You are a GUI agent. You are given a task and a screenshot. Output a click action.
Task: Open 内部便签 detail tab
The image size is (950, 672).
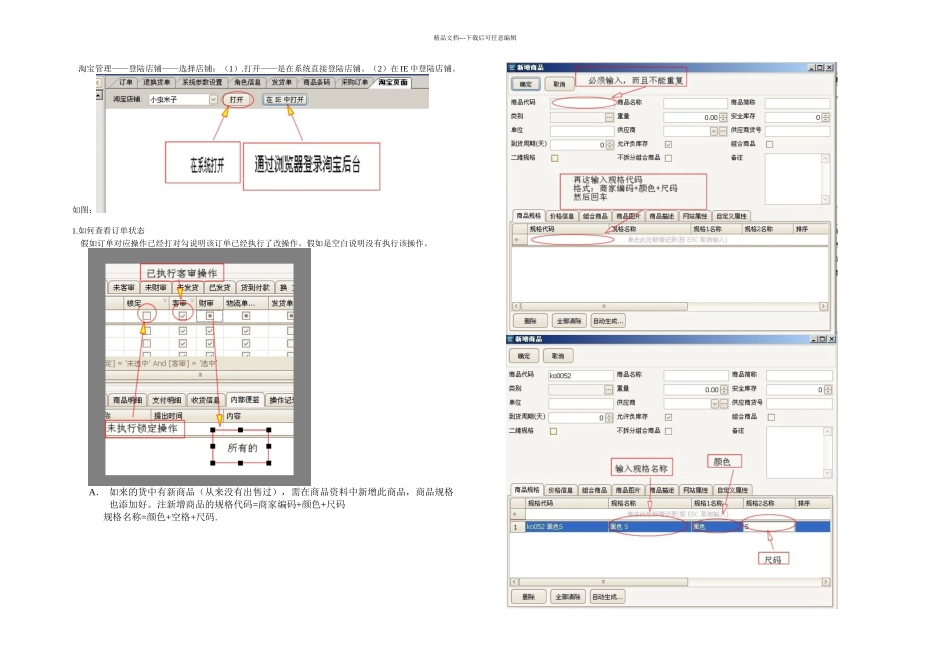[244, 400]
